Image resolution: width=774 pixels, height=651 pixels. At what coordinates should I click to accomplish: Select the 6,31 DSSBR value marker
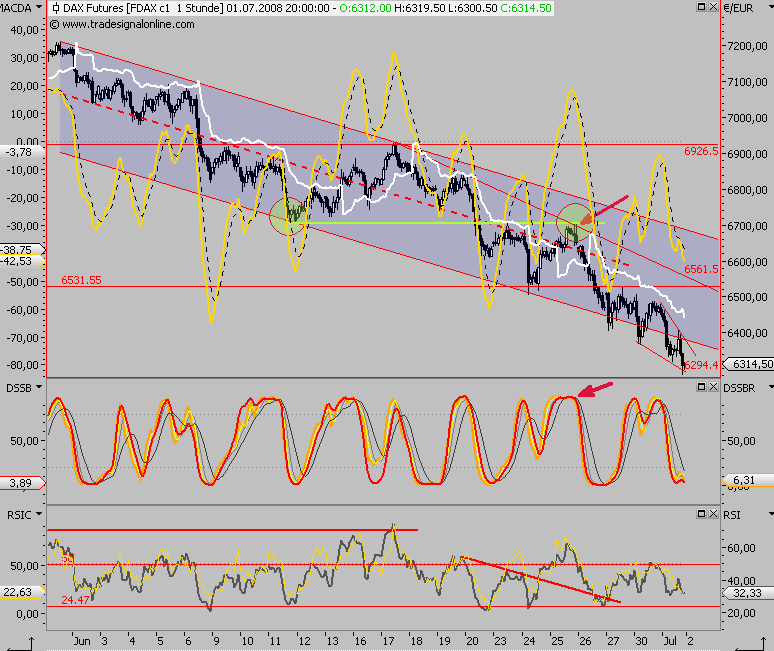749,480
